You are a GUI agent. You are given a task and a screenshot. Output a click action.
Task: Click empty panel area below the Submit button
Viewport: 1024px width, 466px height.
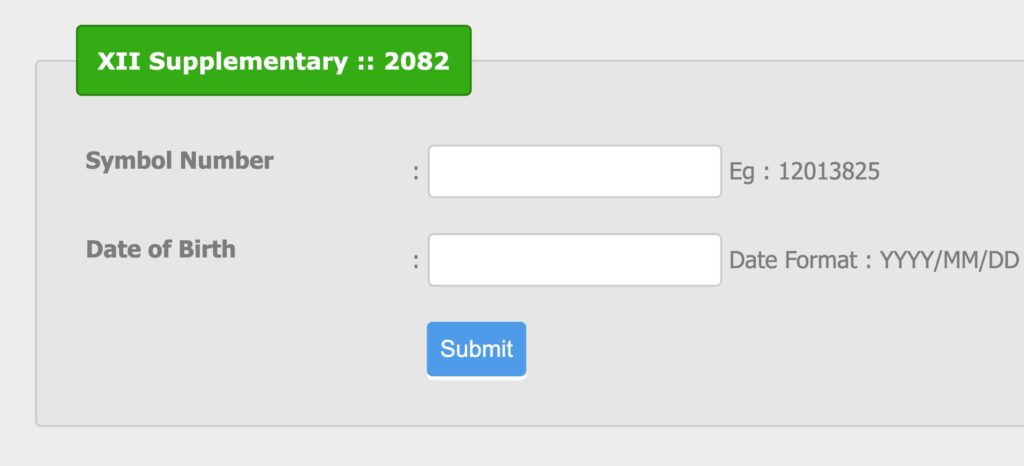(x=476, y=403)
